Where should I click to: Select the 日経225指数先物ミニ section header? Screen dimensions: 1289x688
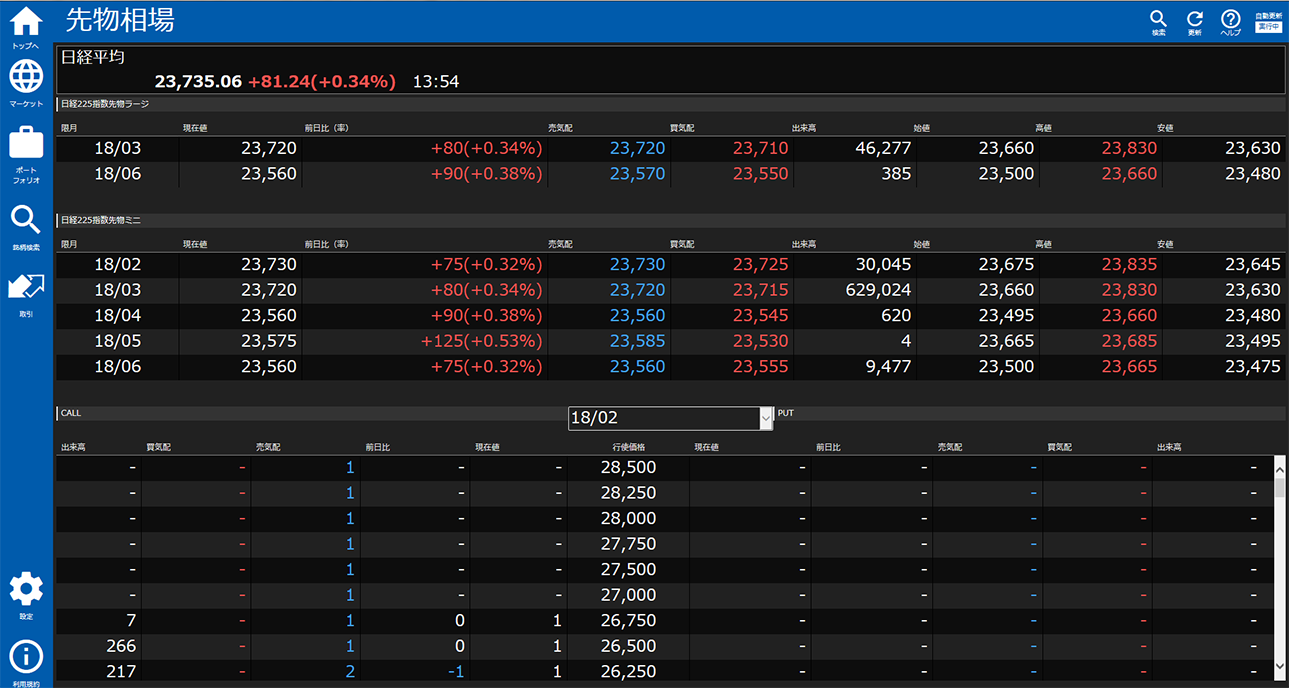pos(100,219)
